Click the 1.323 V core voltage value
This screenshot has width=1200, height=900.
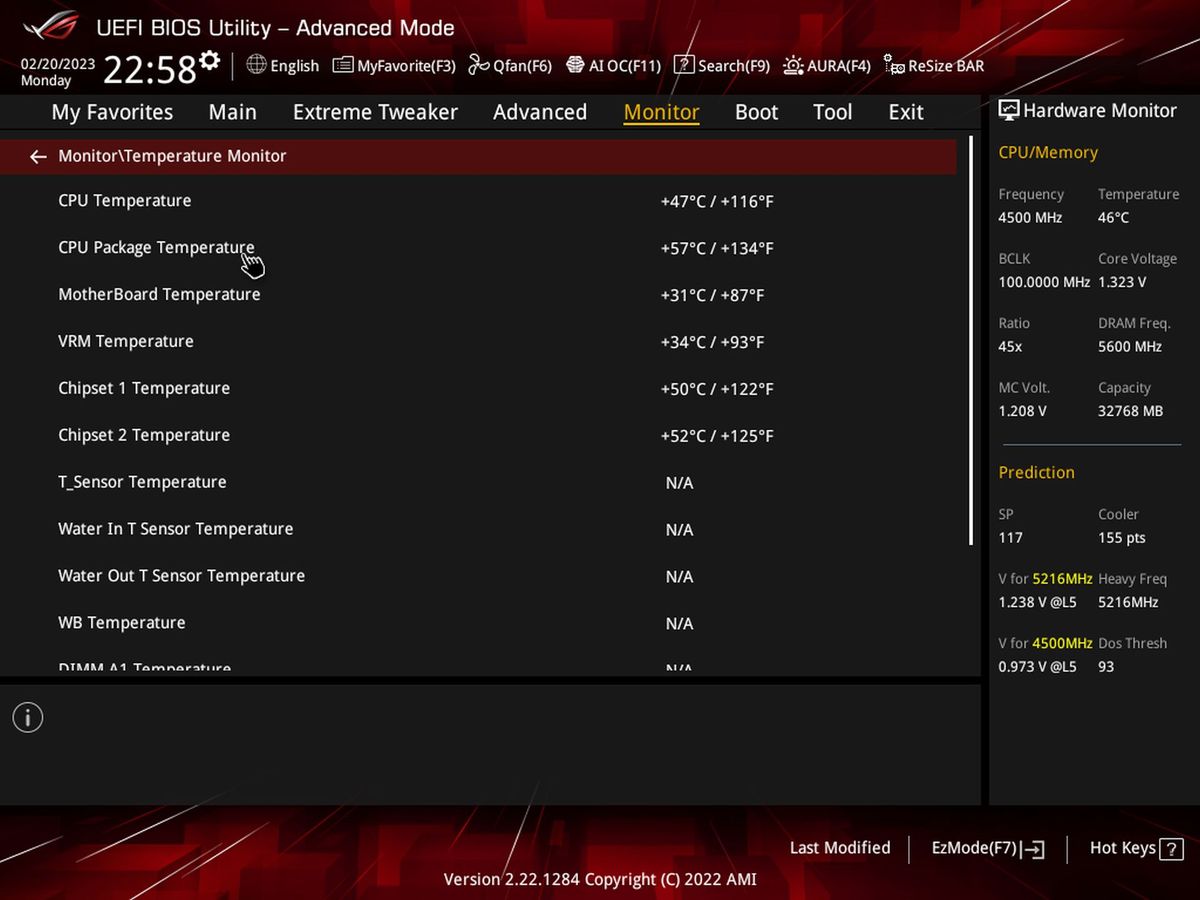point(1122,283)
